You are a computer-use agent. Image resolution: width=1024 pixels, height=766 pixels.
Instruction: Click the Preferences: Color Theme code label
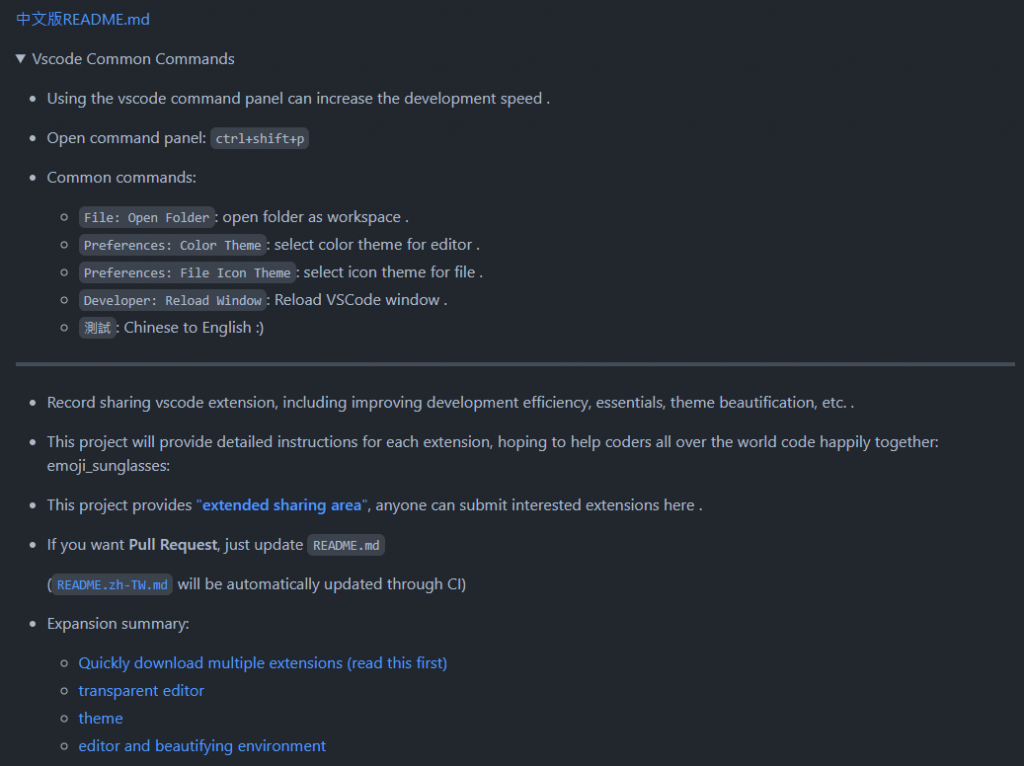click(172, 245)
